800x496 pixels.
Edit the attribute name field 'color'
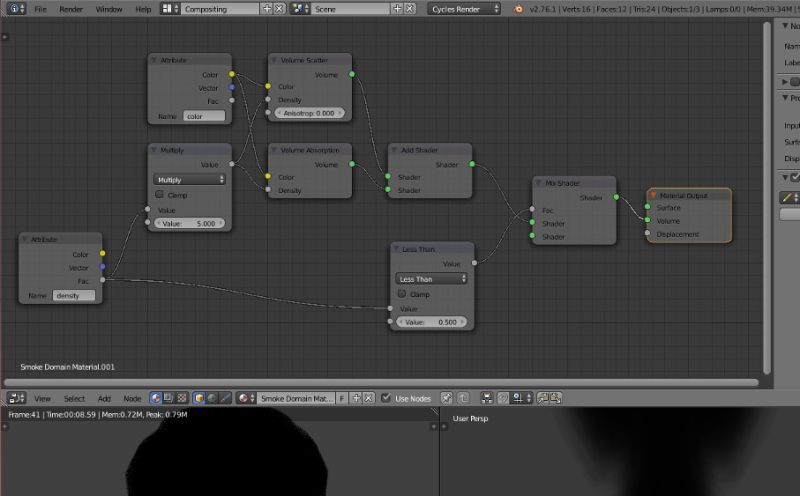(x=204, y=116)
